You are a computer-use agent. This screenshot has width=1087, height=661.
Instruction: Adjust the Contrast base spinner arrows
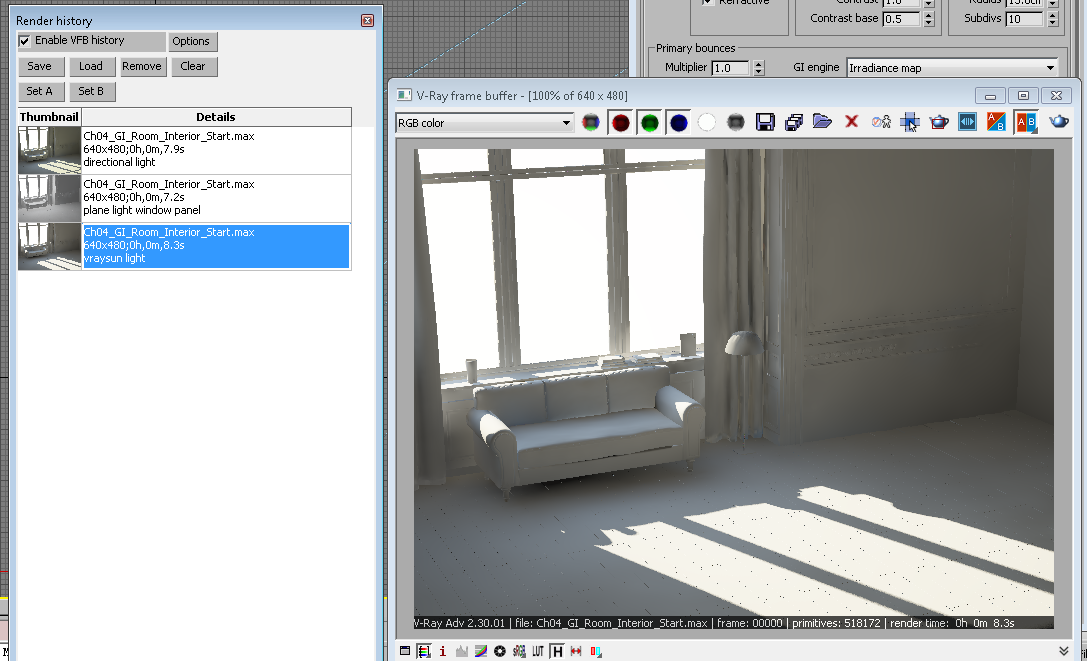click(930, 19)
